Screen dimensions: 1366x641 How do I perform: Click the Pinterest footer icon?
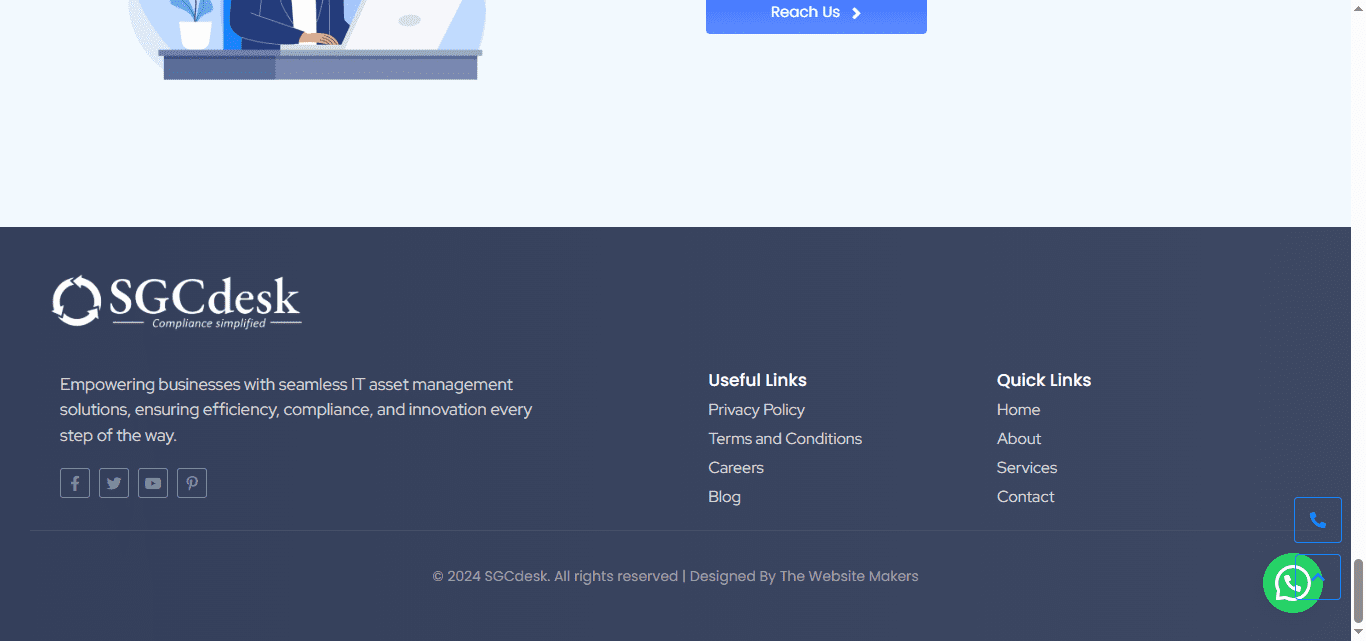click(x=192, y=483)
